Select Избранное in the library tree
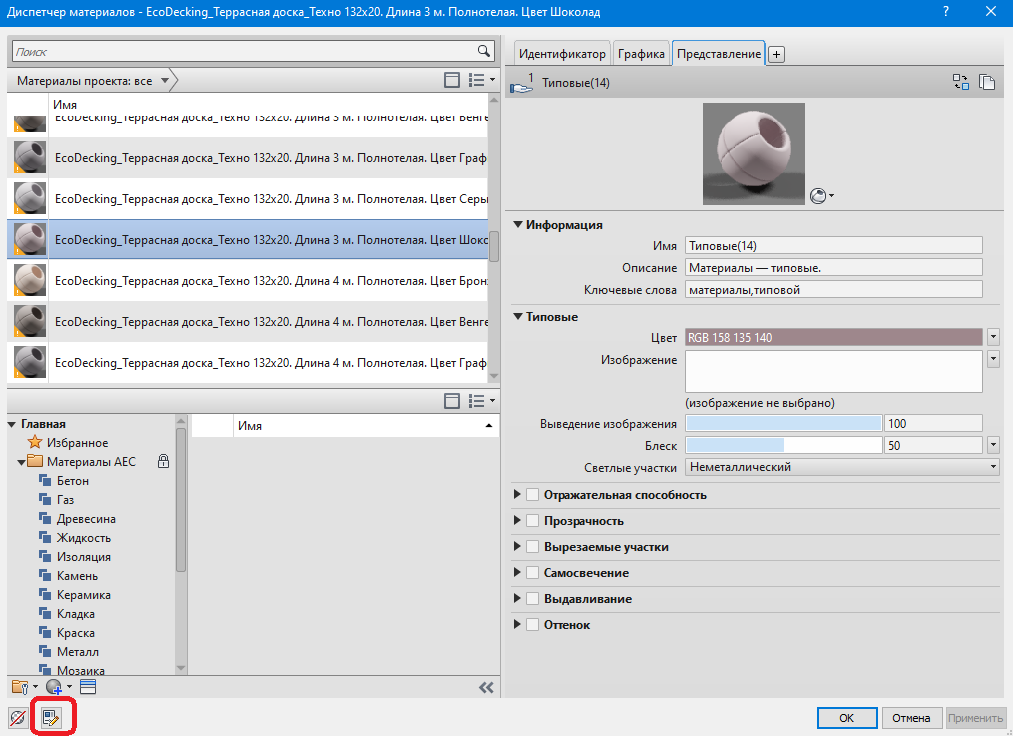Screen dimensions: 1013x736 78,443
